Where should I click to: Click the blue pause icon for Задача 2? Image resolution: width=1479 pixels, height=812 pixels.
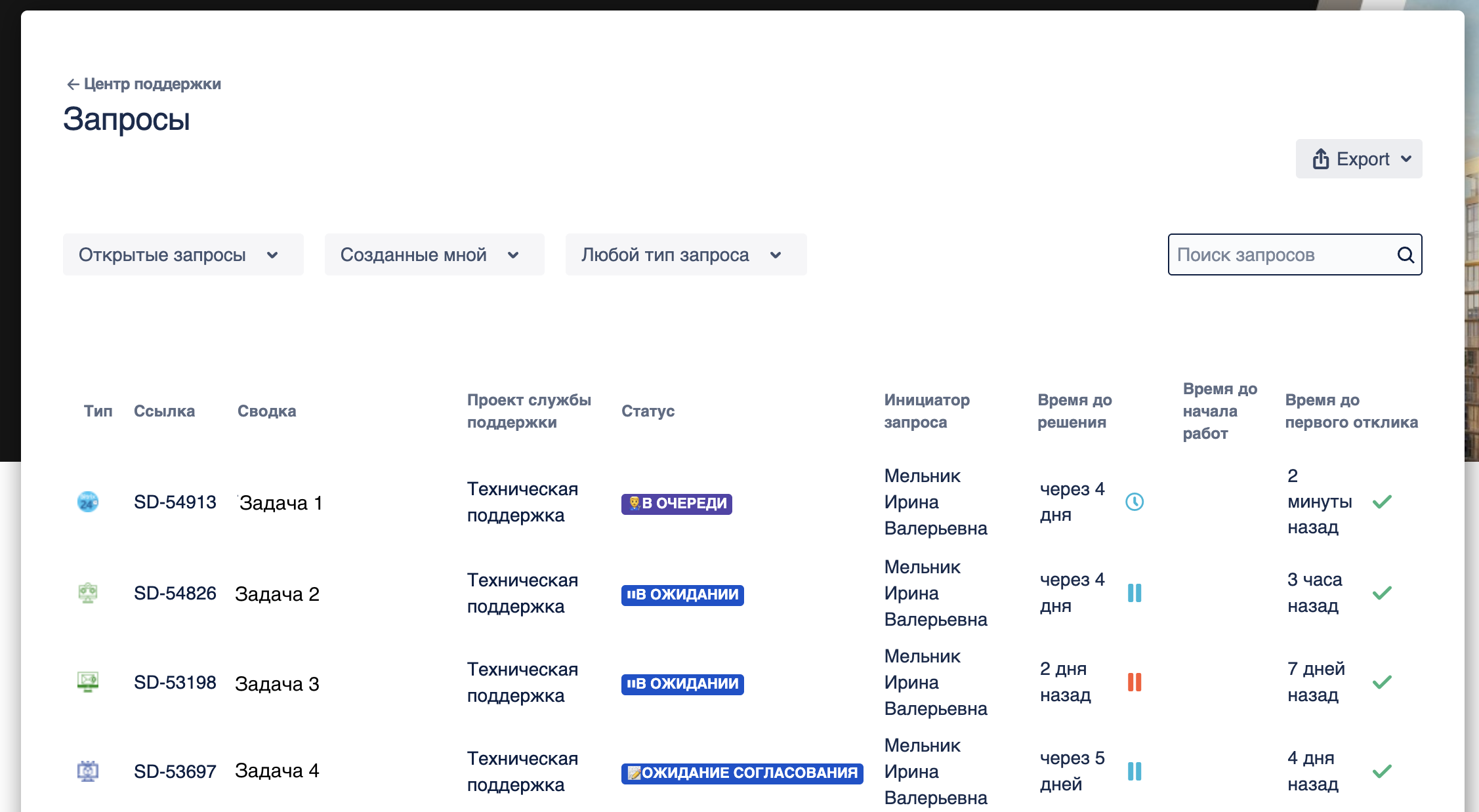coord(1135,593)
